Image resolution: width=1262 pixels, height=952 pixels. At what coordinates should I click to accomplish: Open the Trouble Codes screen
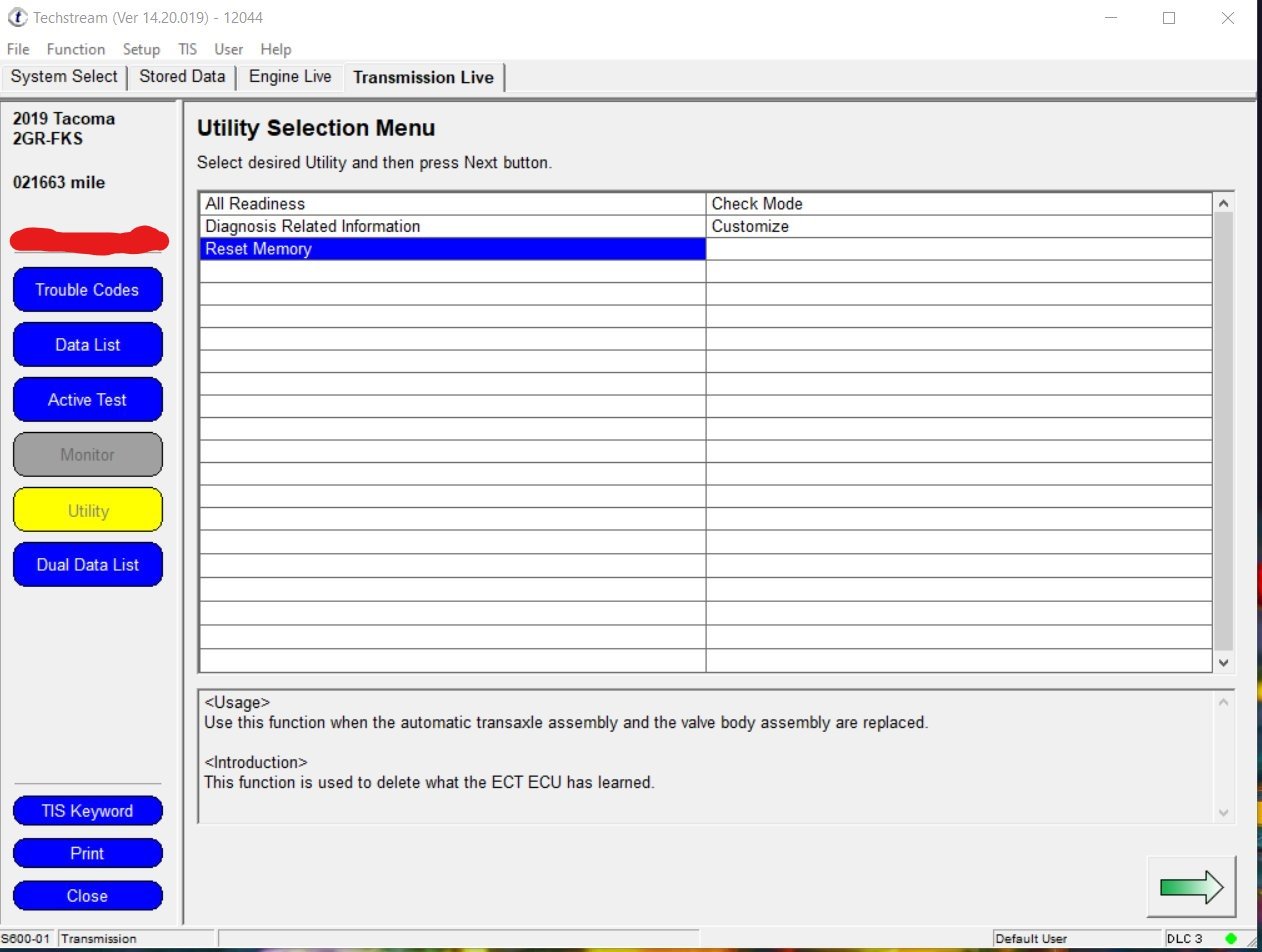pos(87,290)
